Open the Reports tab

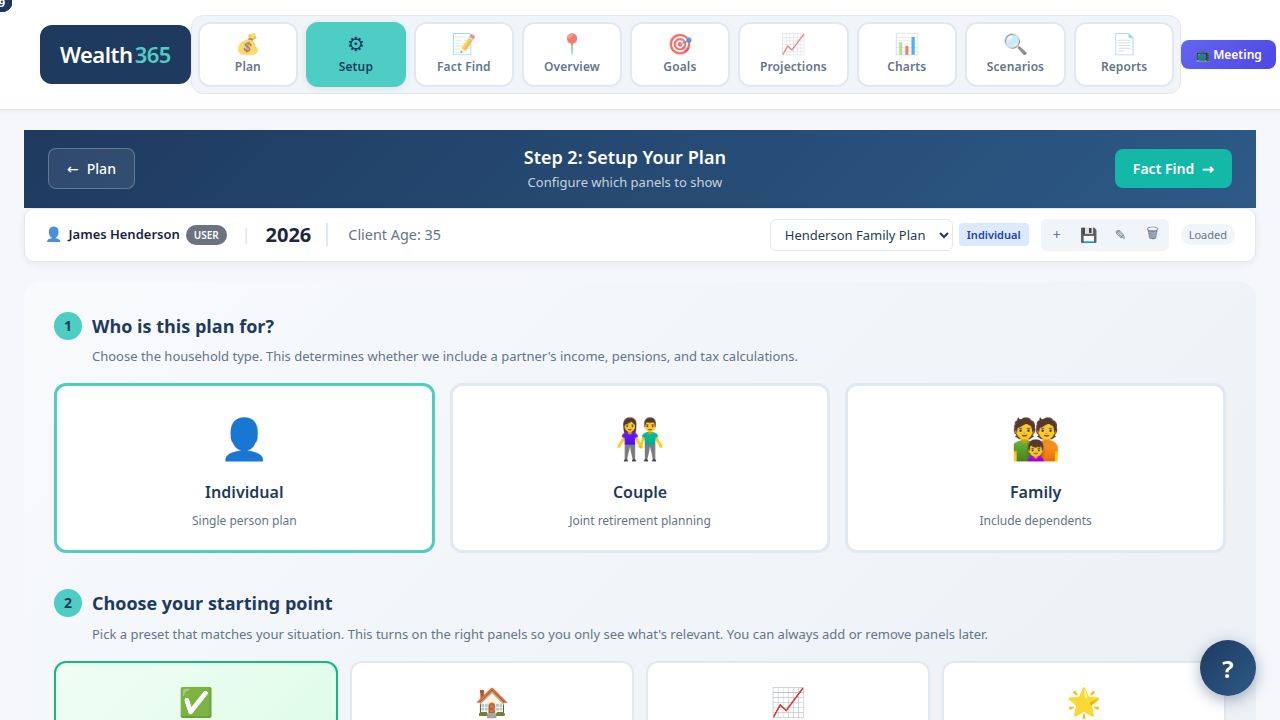(x=1123, y=54)
